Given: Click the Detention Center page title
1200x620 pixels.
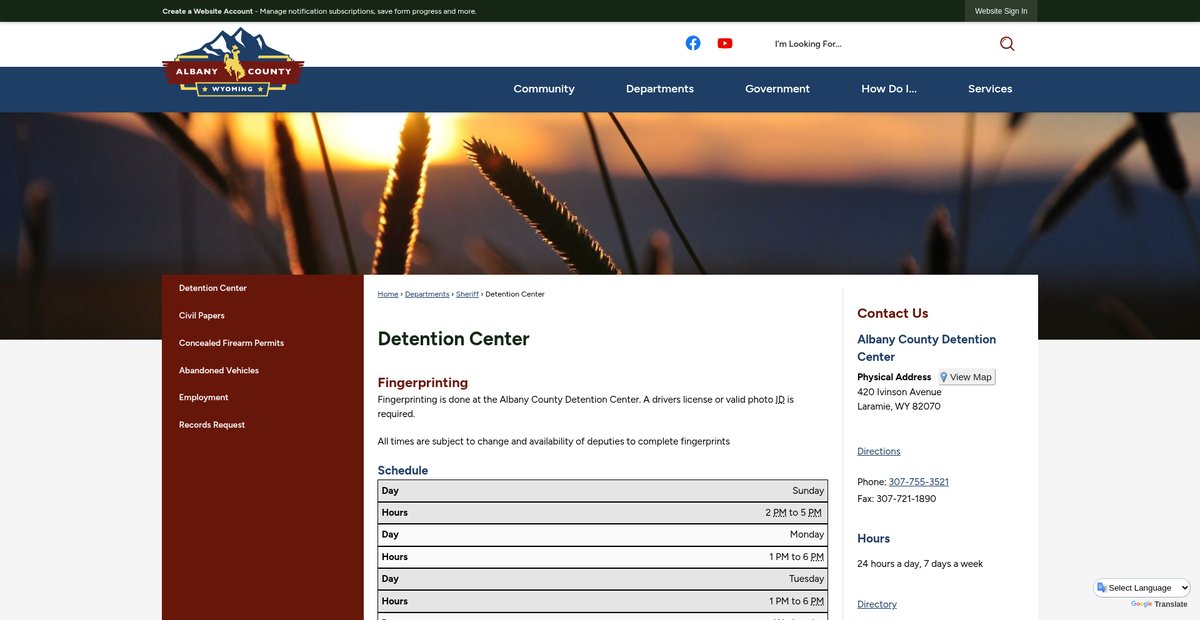Looking at the screenshot, I should point(454,339).
